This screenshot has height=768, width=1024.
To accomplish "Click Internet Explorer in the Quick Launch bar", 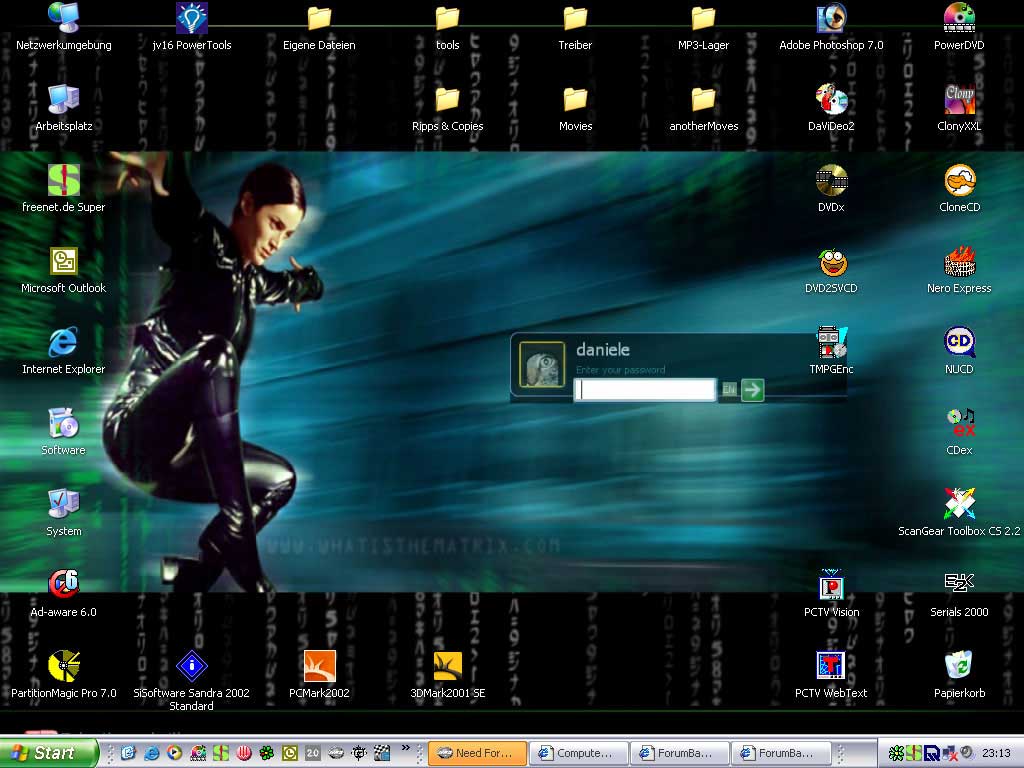I will [152, 753].
